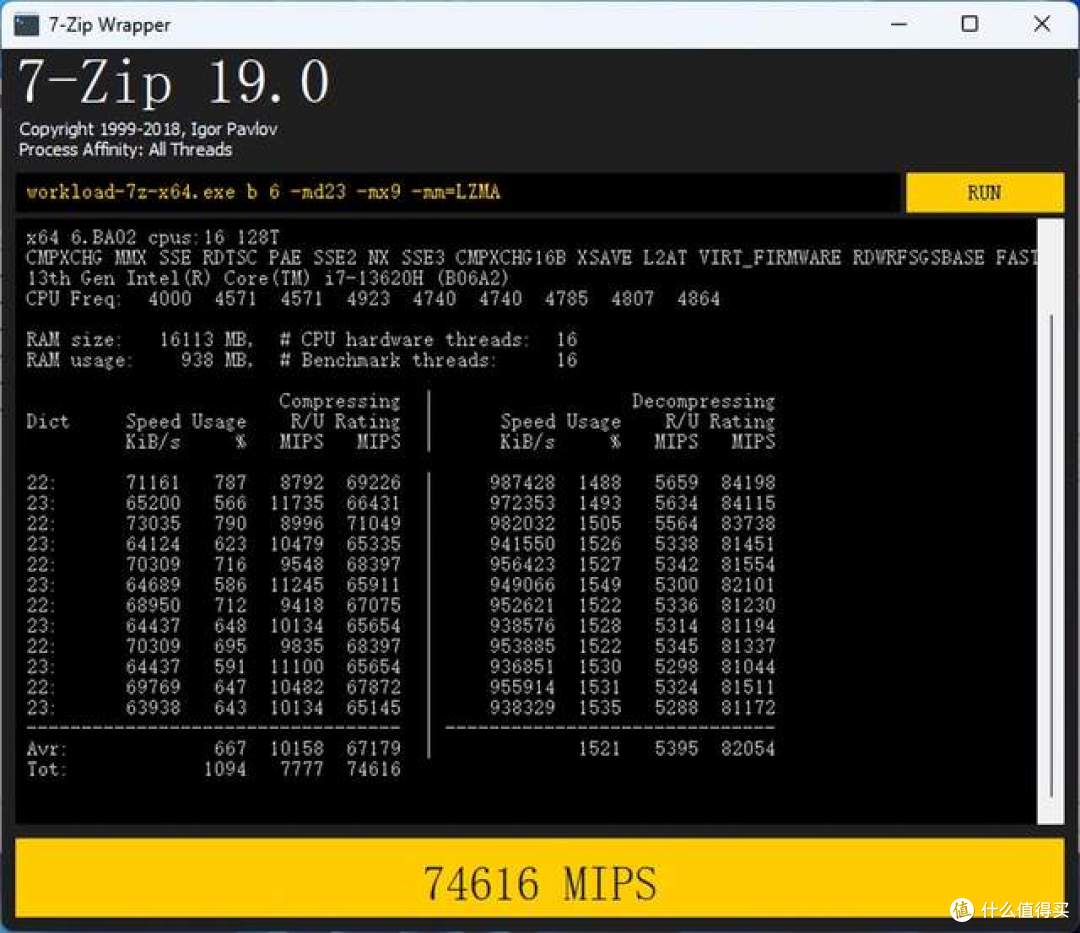The height and width of the screenshot is (933, 1080).
Task: Click the 'Compressing' column header
Action: pyautogui.click(x=340, y=401)
